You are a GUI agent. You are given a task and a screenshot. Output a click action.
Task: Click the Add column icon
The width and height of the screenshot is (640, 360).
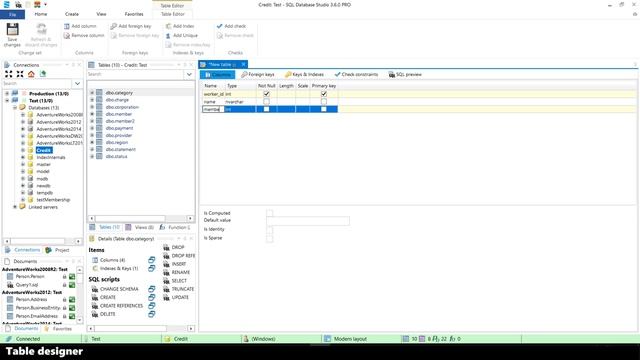click(x=67, y=26)
